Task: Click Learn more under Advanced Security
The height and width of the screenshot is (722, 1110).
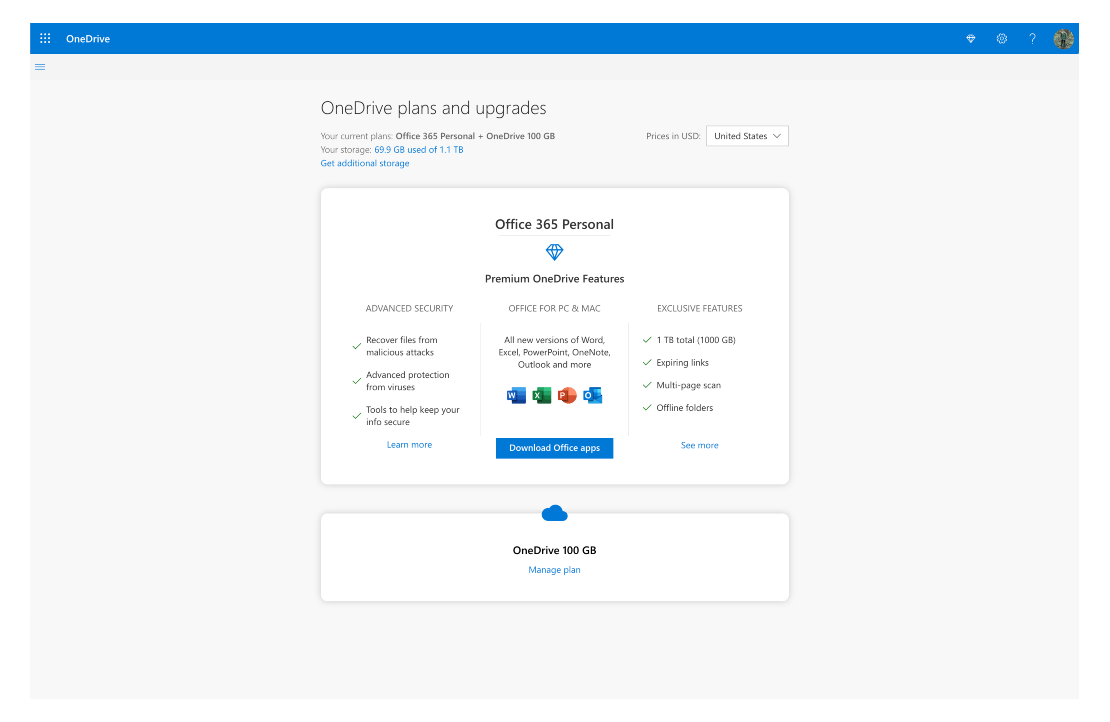Action: coord(409,445)
